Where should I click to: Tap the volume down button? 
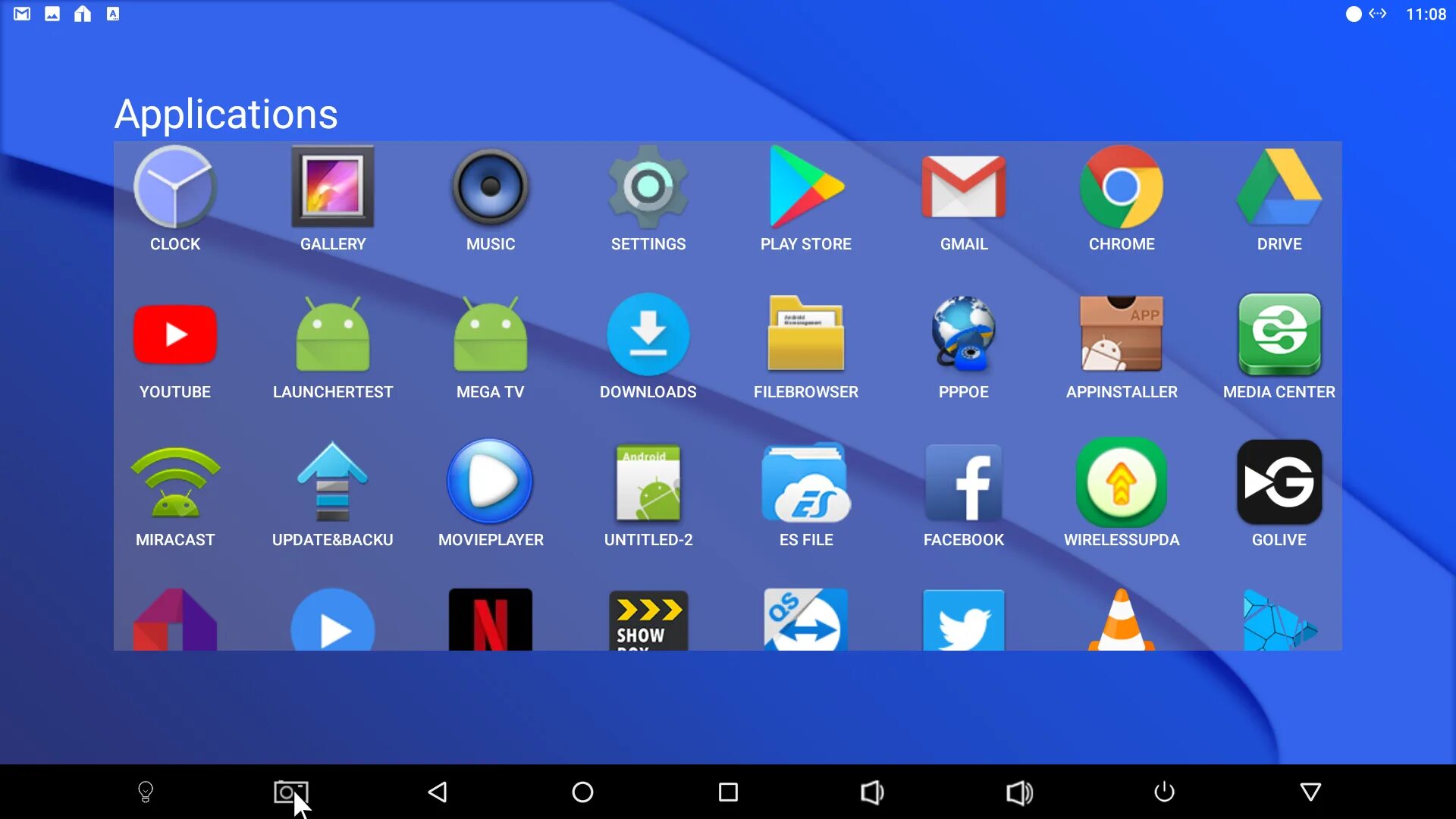pos(873,792)
